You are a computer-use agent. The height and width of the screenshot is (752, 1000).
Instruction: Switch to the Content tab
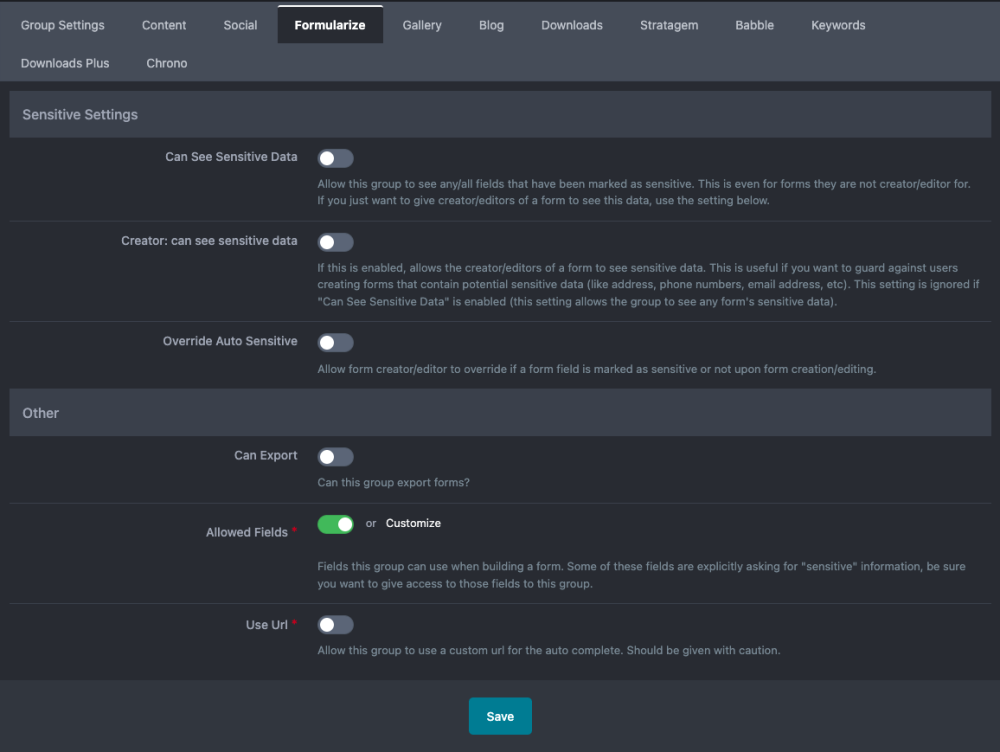point(164,25)
